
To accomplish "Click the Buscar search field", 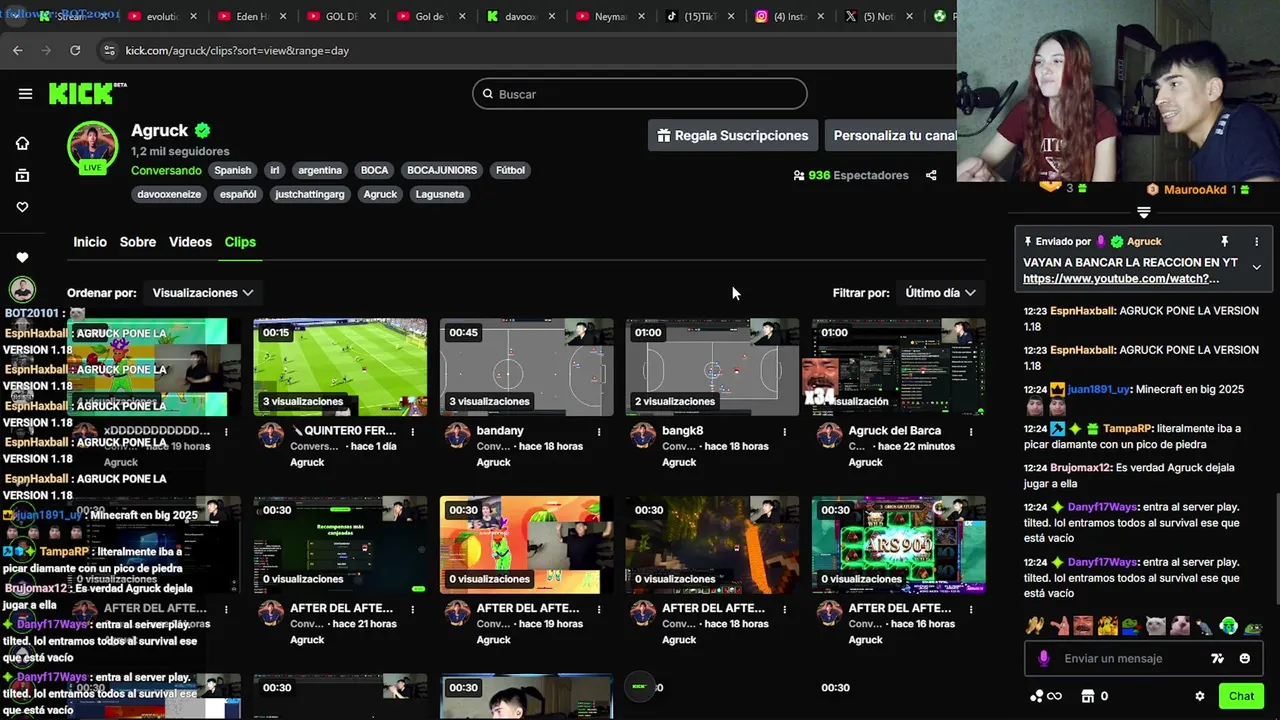I will [640, 94].
